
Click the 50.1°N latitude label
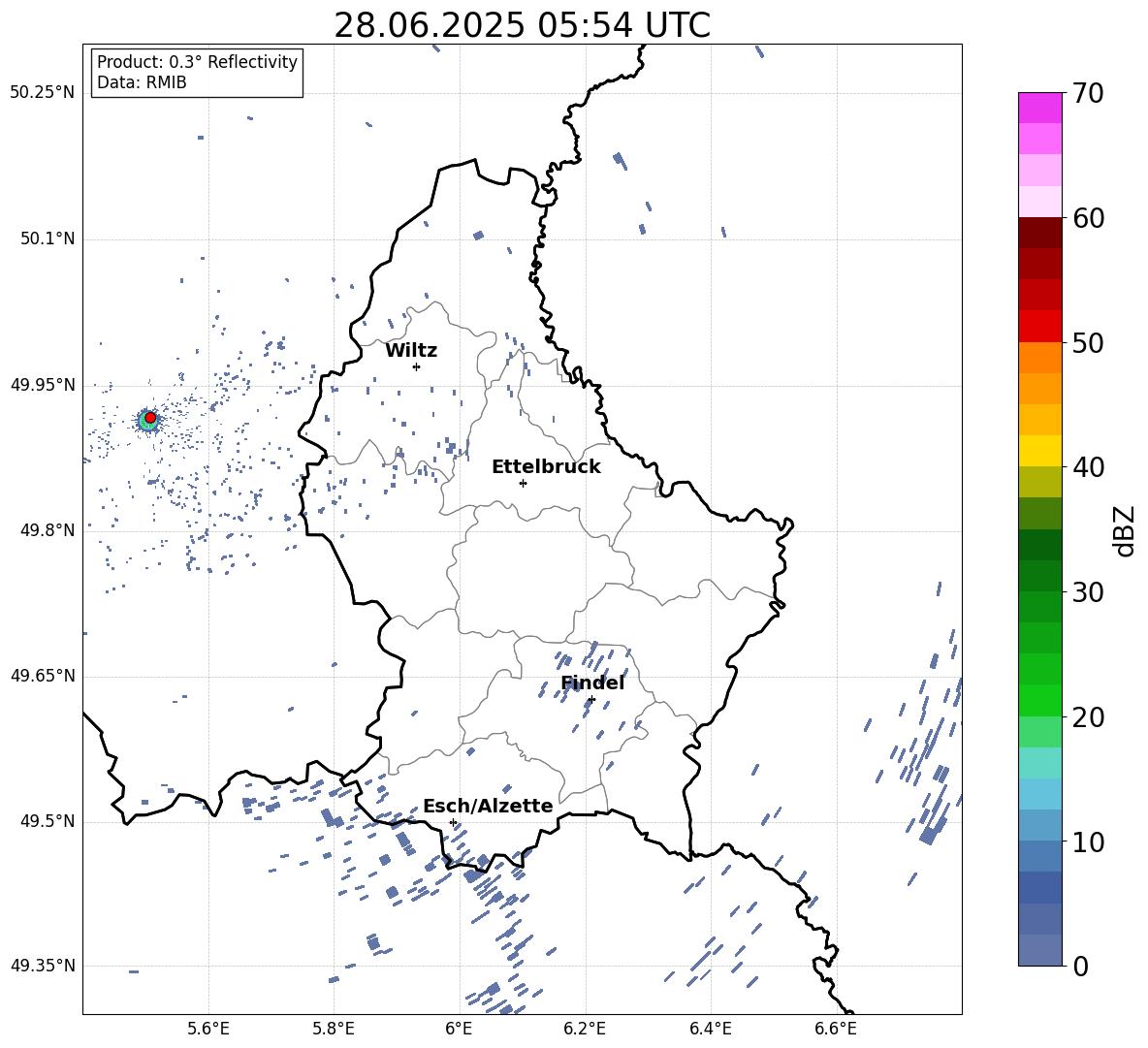click(x=48, y=238)
